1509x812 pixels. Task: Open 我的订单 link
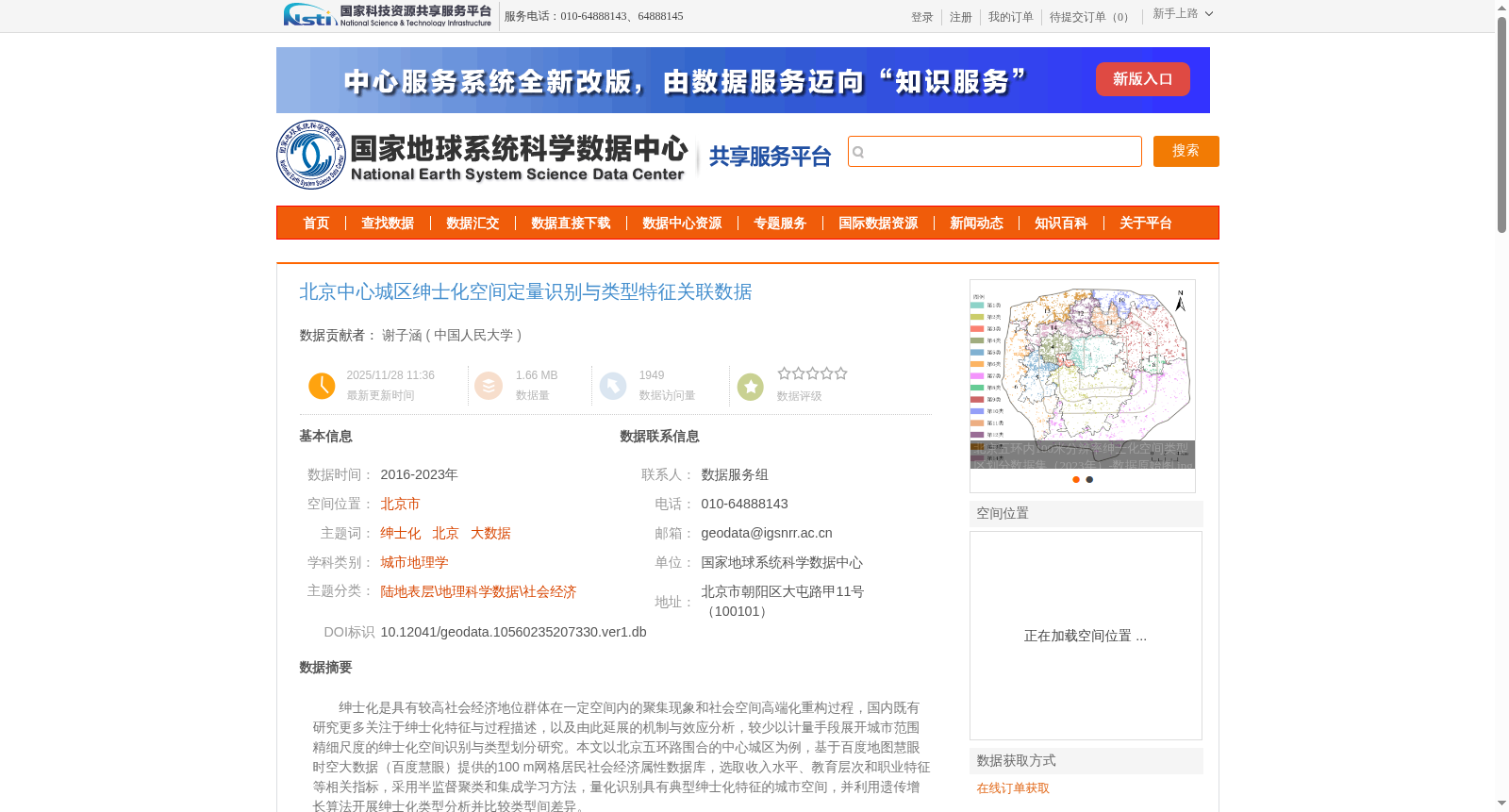click(x=1011, y=17)
